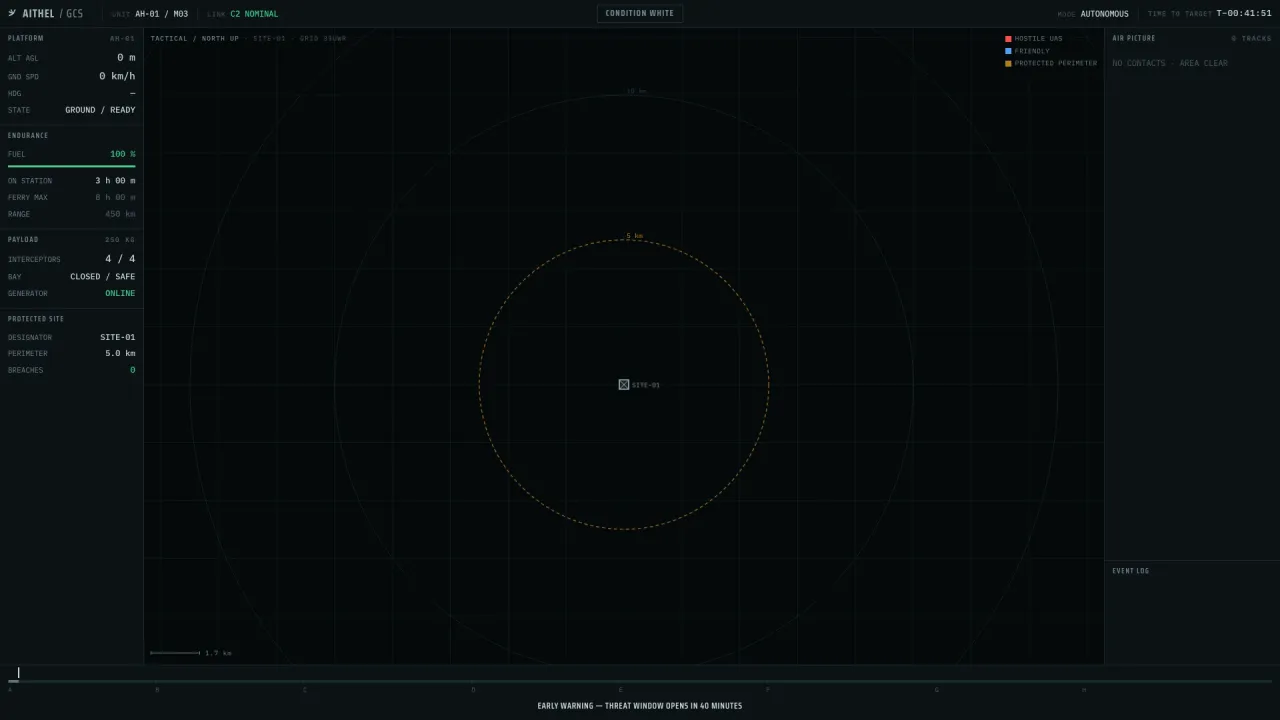Screen dimensions: 1280x720
Task: Click NO CONTACTS · AREA CLEAR message
Action: pyautogui.click(x=1170, y=63)
